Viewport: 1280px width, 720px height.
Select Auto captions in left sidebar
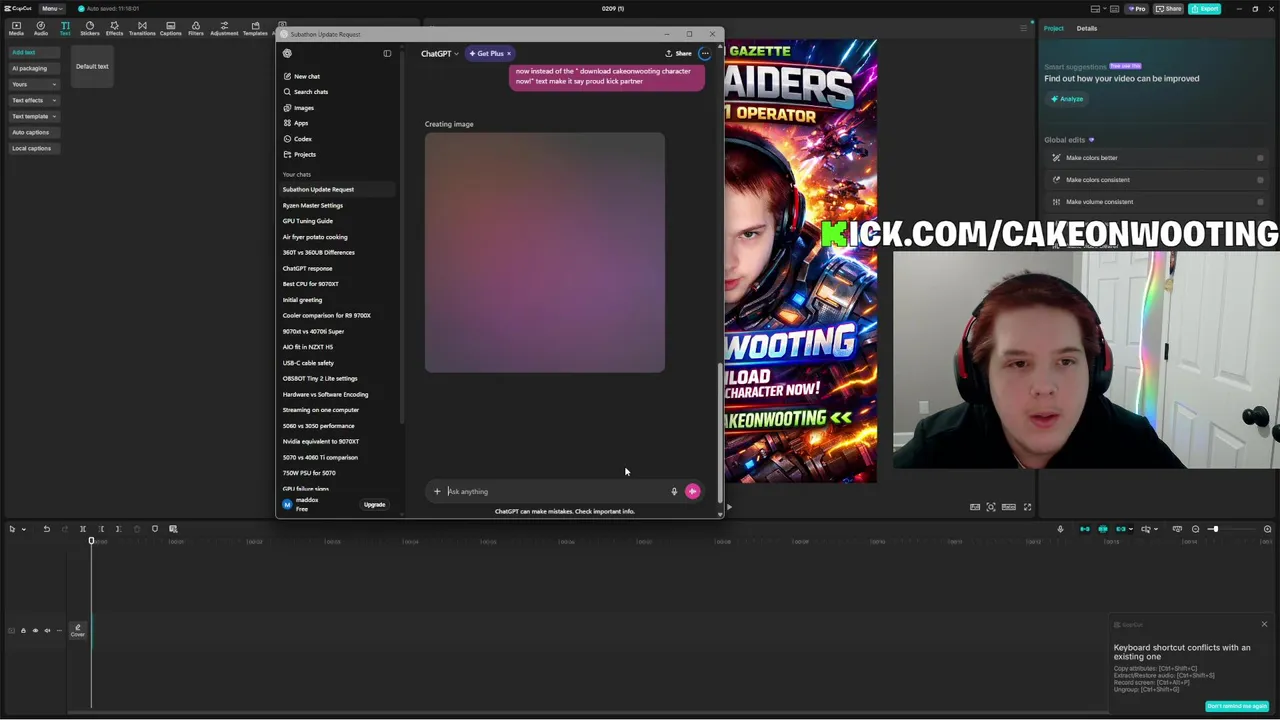(x=33, y=132)
